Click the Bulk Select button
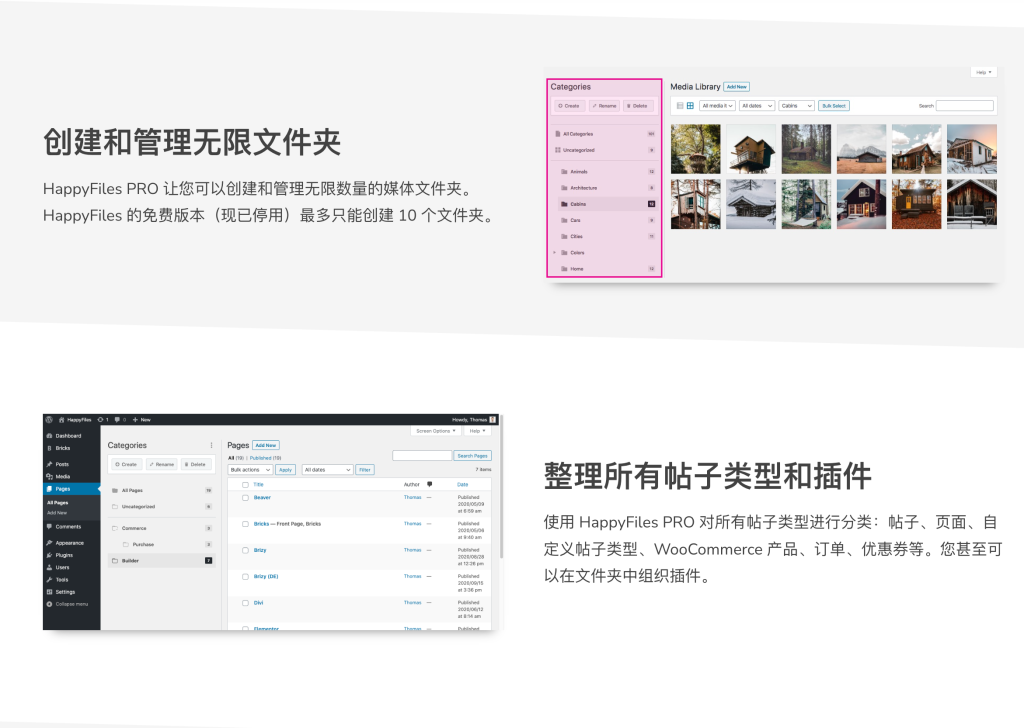 (x=834, y=106)
